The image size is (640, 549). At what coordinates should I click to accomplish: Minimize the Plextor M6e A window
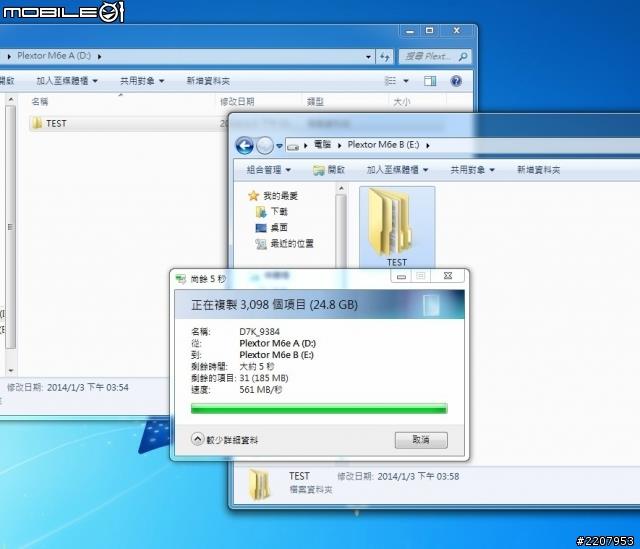pos(410,31)
